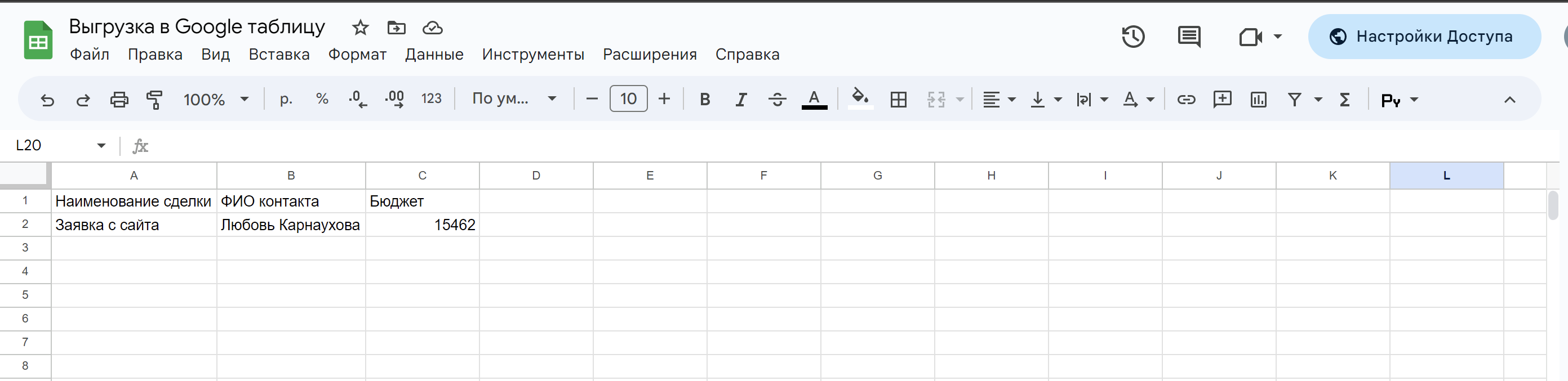Decrease decimal places
This screenshot has width=1568, height=381.
pyautogui.click(x=358, y=99)
